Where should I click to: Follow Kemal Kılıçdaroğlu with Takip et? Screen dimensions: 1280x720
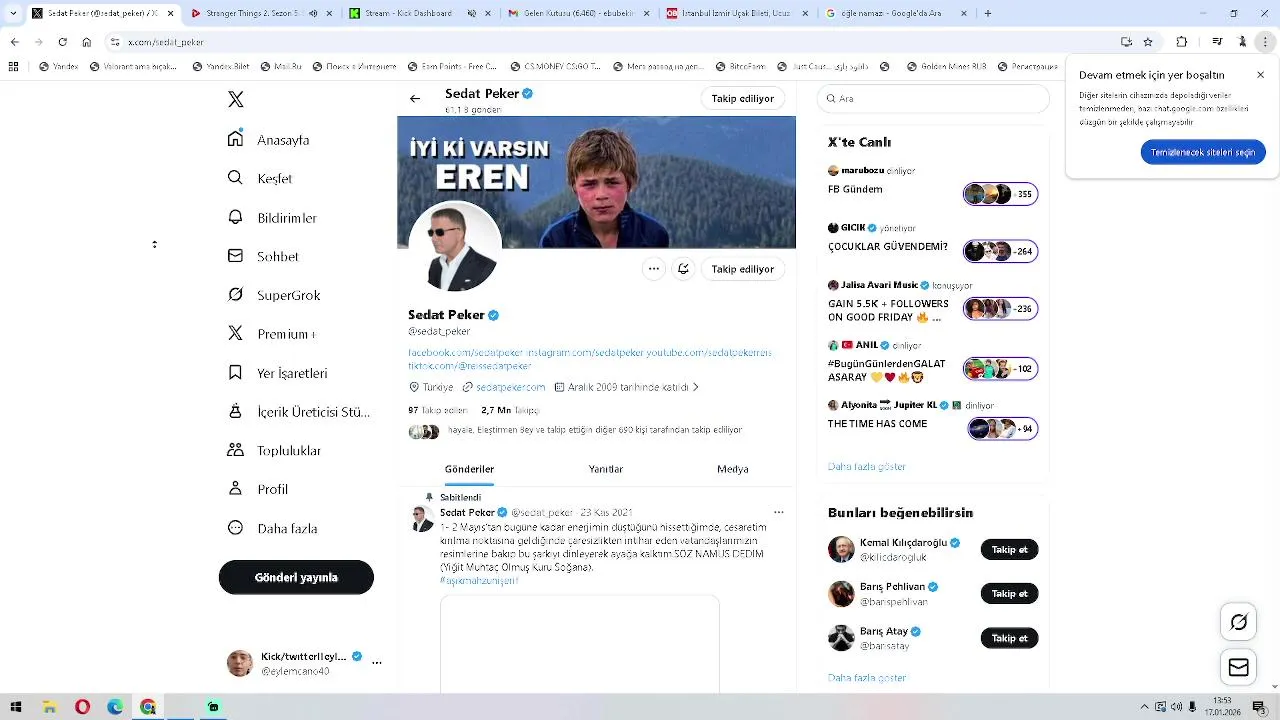(1009, 550)
